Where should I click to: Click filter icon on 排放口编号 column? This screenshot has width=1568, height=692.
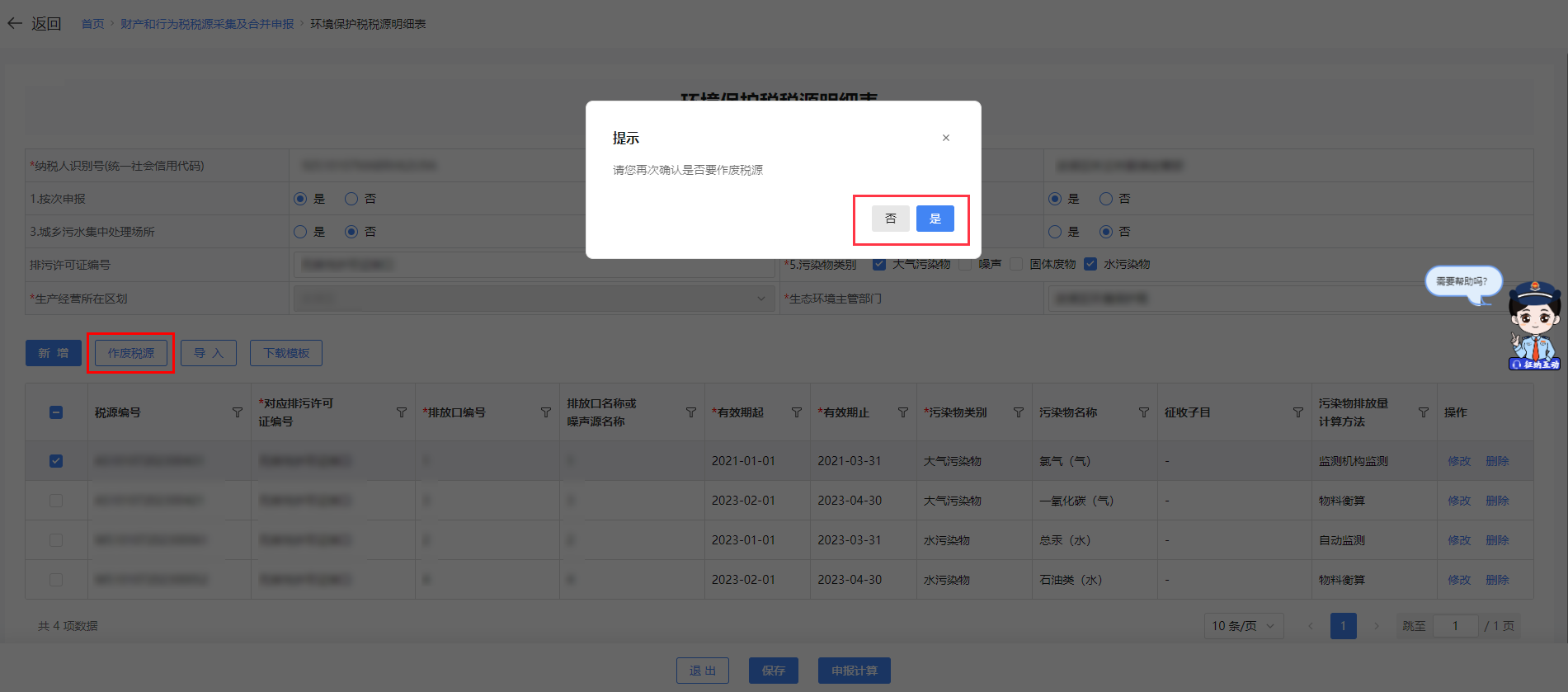point(546,412)
